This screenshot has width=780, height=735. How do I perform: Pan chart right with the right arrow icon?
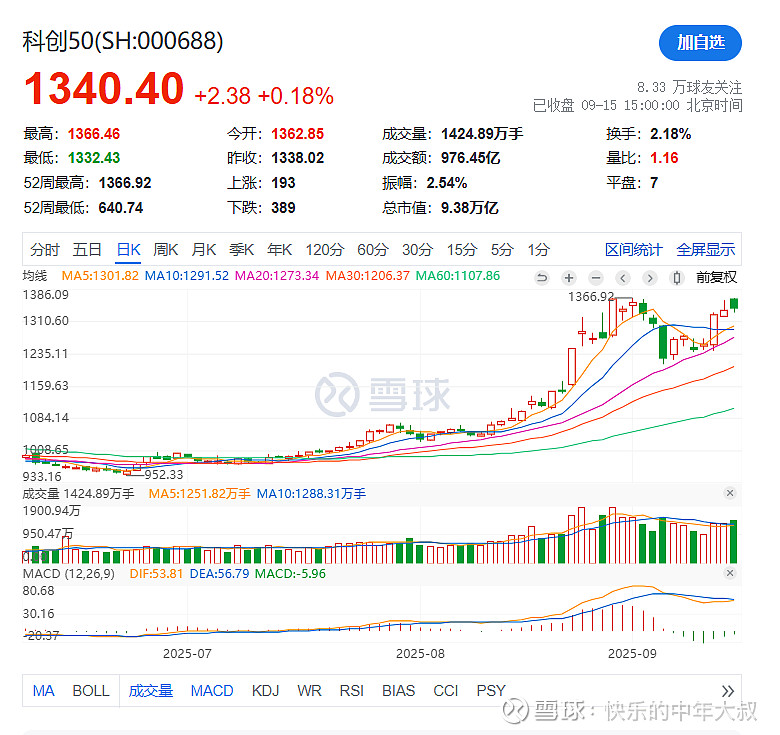[649, 277]
